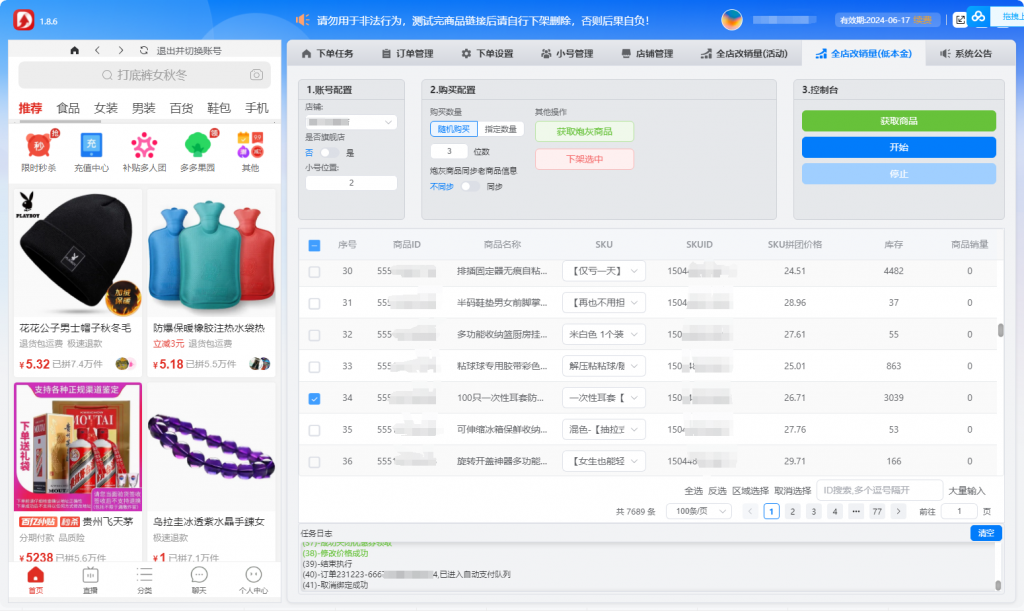Screen dimensions: 1024x611
Task: Click the table vertical scrollbar thumb
Action: click(x=1000, y=330)
